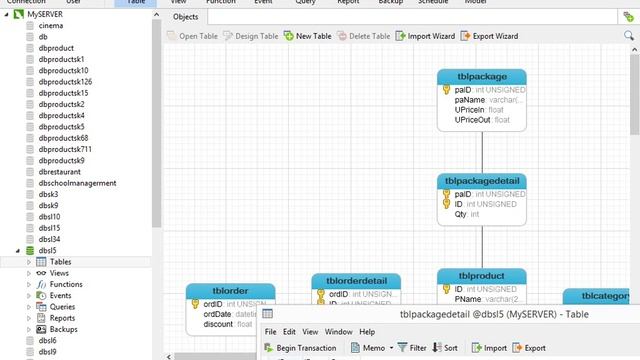This screenshot has height=360, width=640.
Task: Click the Import button in the table window
Action: (489, 348)
